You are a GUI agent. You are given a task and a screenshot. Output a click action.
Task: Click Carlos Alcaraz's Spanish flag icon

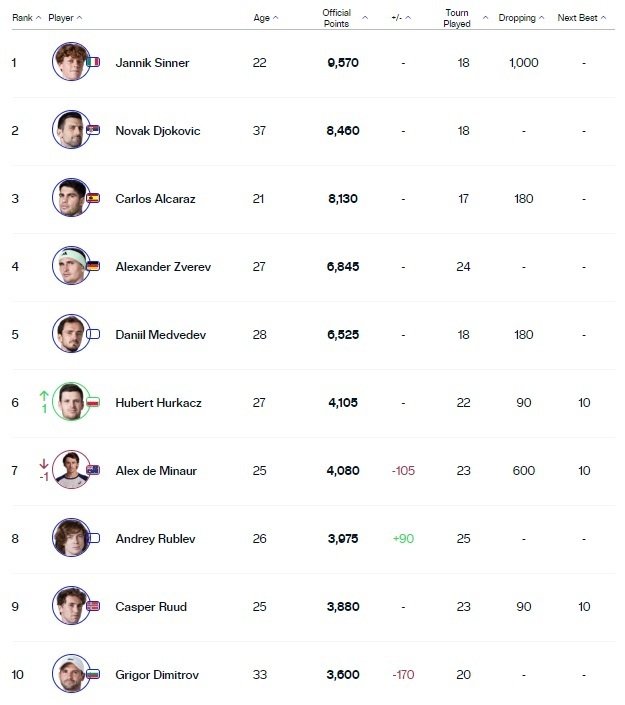94,198
